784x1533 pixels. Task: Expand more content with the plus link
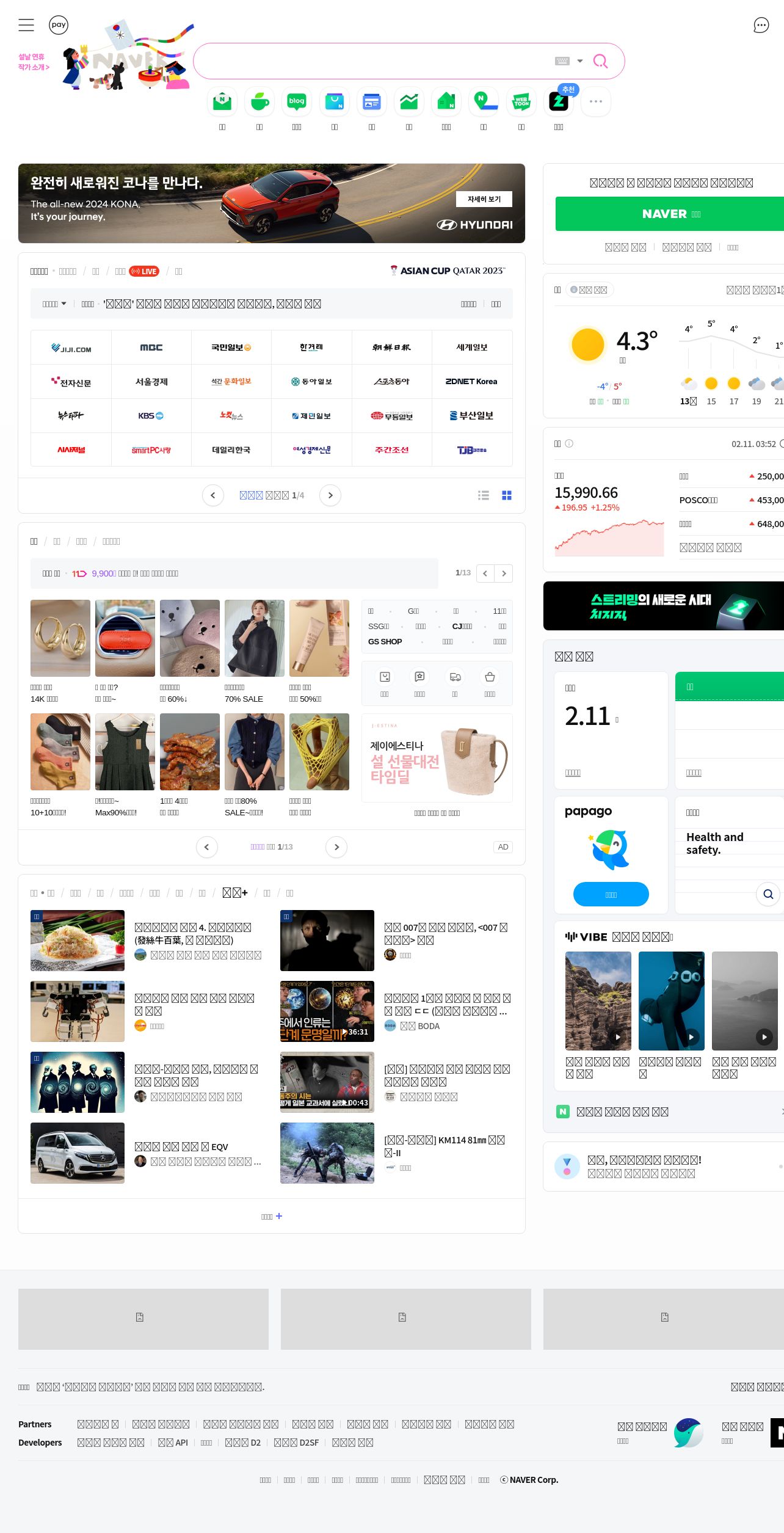tap(272, 1216)
